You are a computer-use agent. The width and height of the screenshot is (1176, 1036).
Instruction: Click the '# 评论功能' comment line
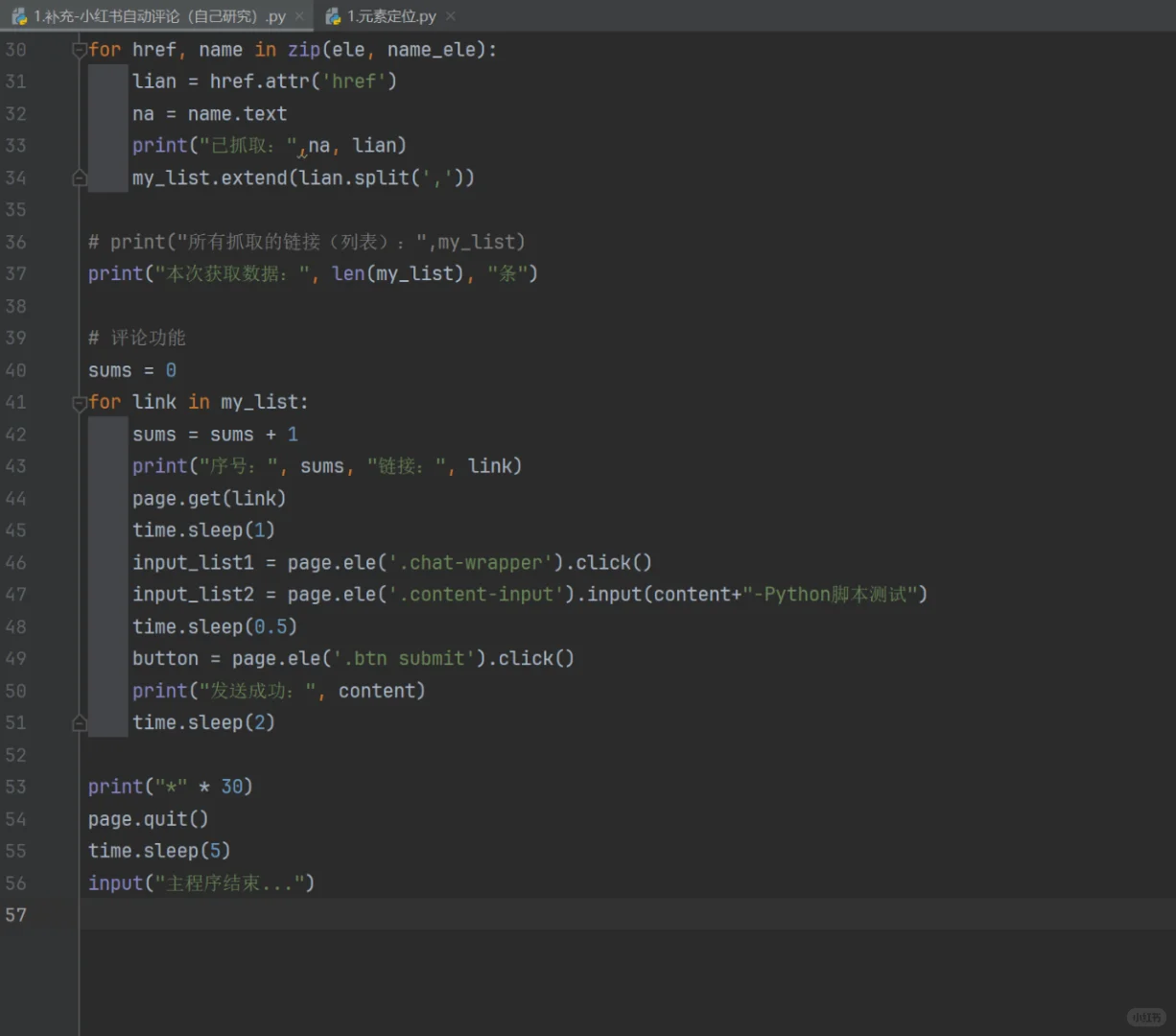click(x=137, y=338)
